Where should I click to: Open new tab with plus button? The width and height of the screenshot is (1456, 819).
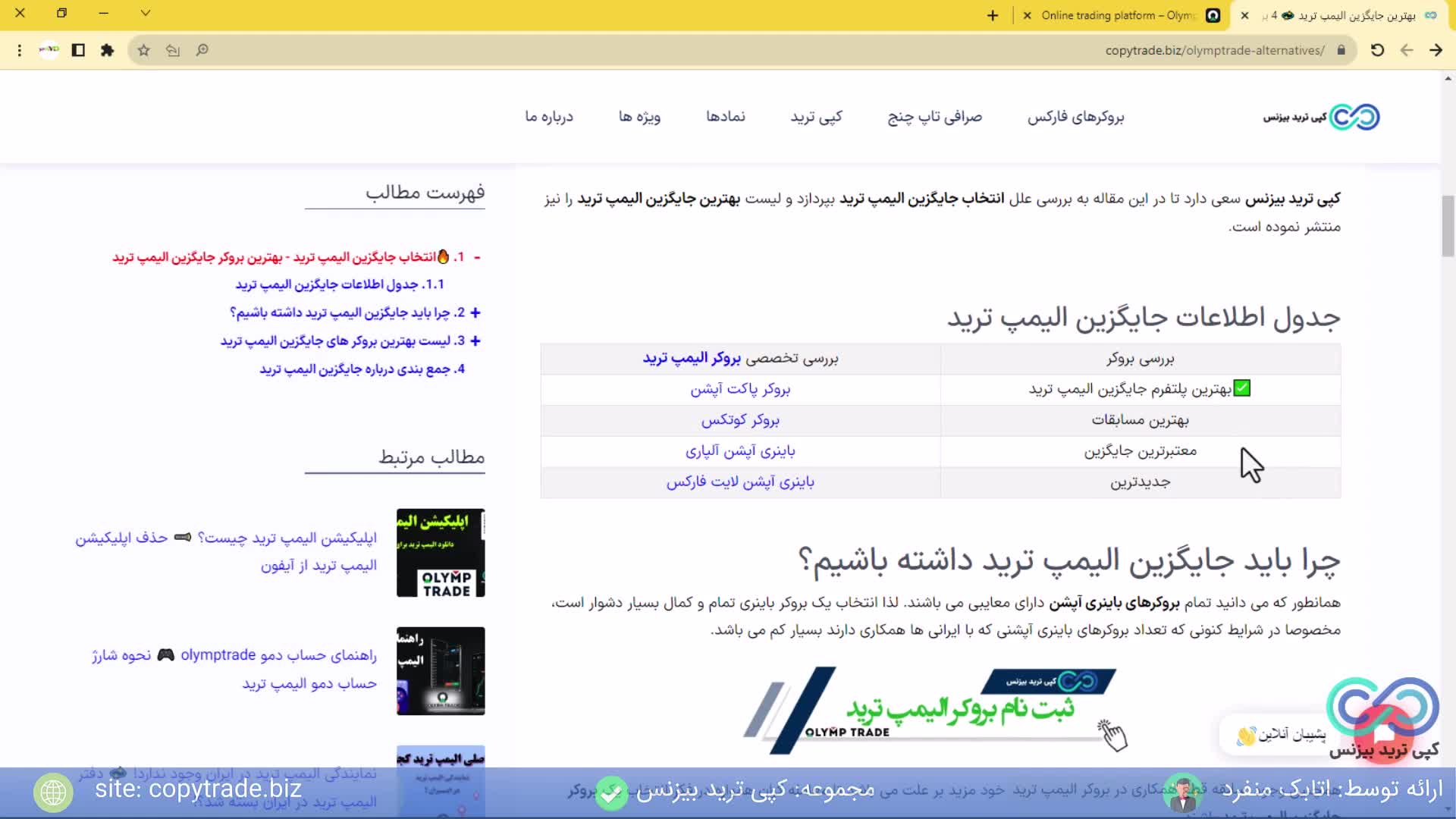coord(992,15)
